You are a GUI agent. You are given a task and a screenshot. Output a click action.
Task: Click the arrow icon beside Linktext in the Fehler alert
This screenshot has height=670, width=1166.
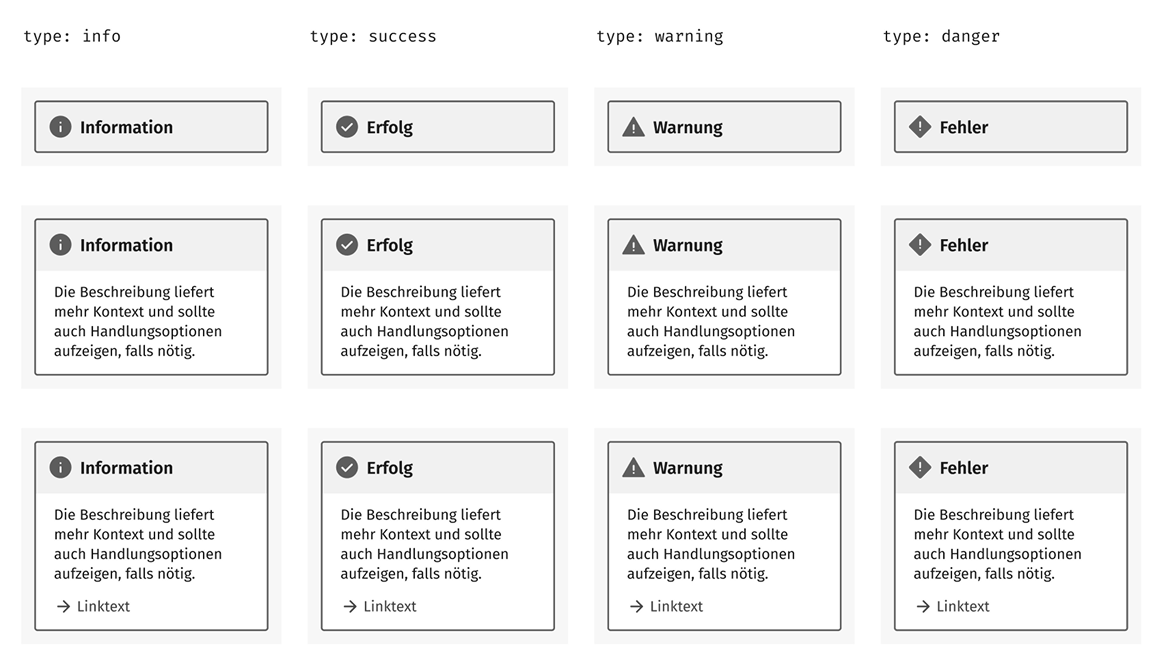pos(923,606)
